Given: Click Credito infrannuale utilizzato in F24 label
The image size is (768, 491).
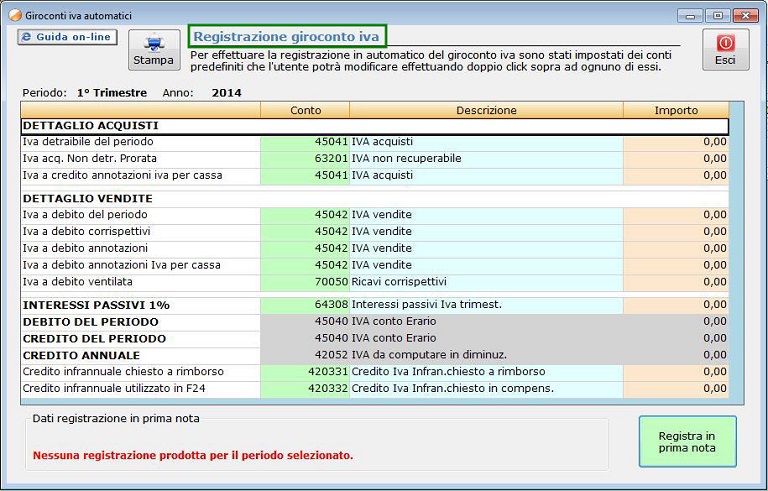Looking at the screenshot, I should tap(114, 389).
